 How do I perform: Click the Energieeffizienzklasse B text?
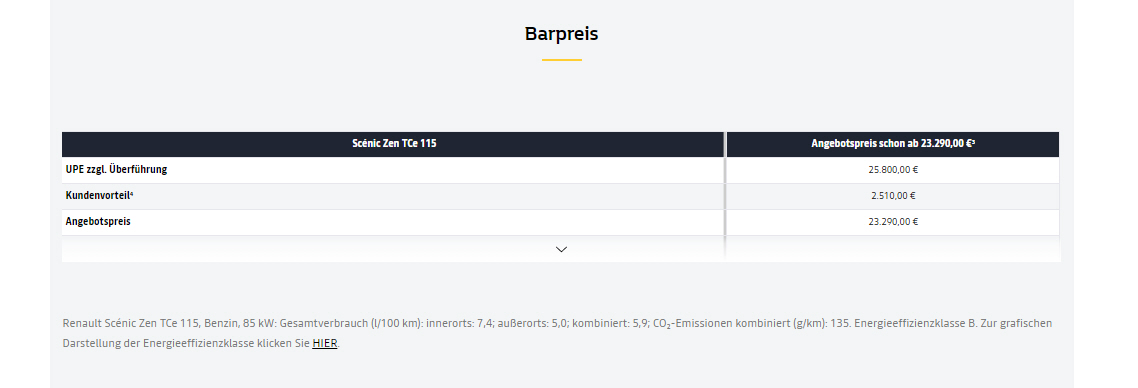coord(915,323)
